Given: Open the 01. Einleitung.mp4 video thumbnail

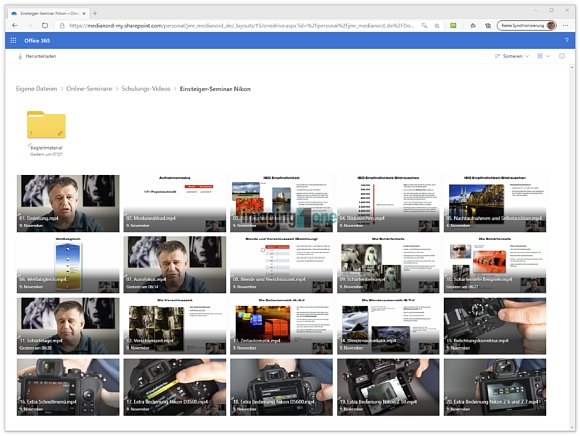Looking at the screenshot, I should click(x=68, y=203).
